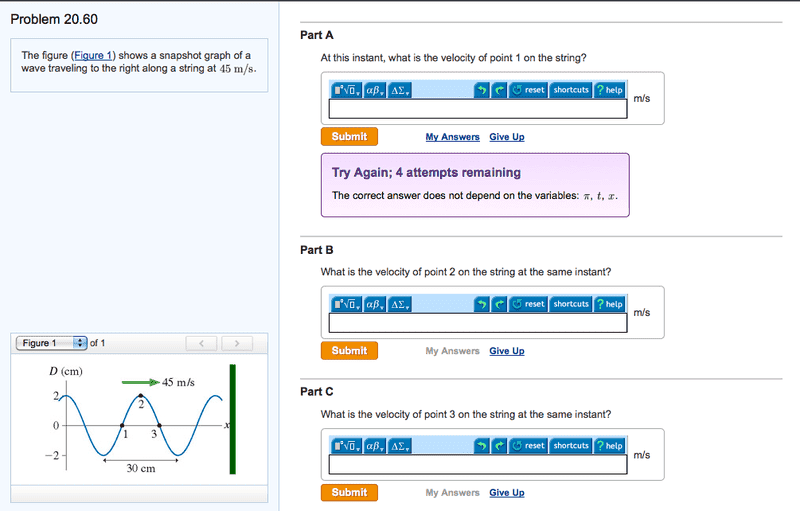Image resolution: width=800 pixels, height=511 pixels.
Task: Click Give Up link under Part B
Action: tap(506, 351)
